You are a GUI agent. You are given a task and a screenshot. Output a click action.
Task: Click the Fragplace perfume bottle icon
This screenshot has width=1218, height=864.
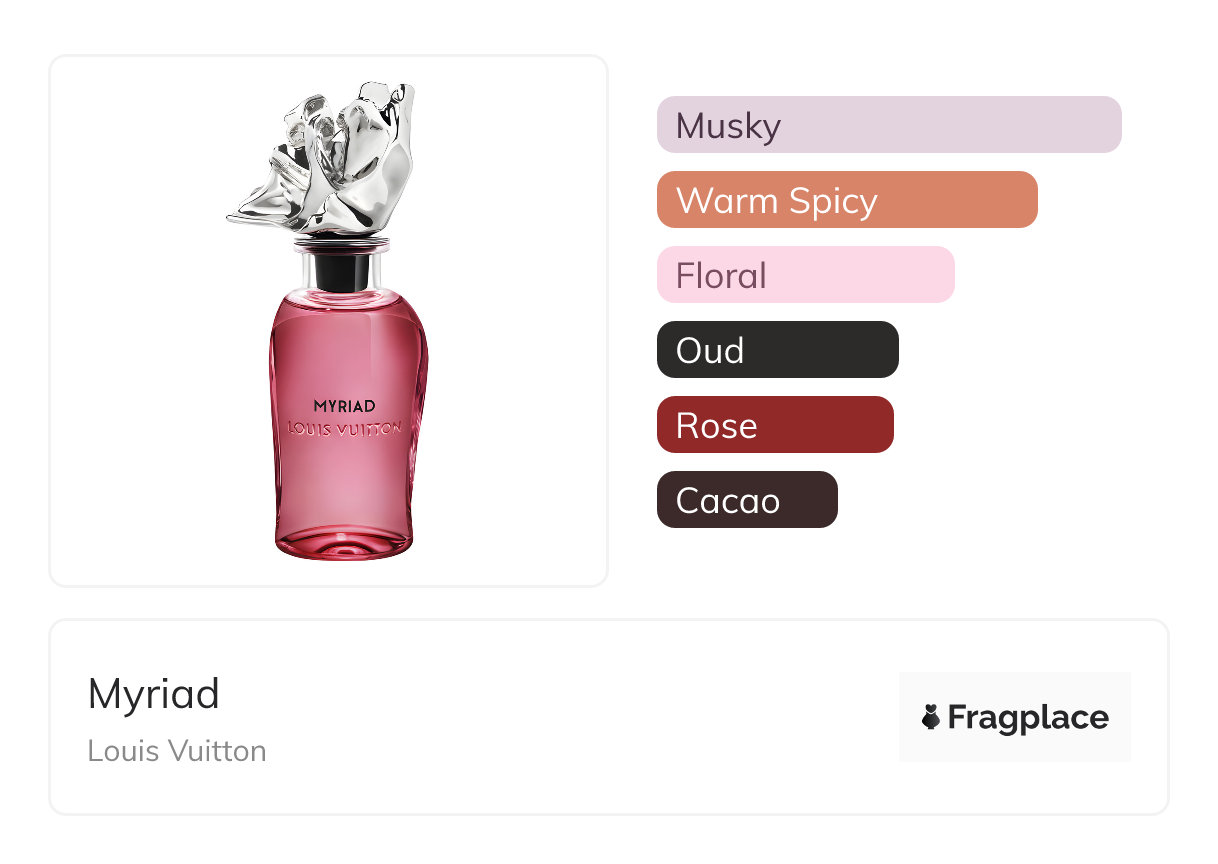931,717
